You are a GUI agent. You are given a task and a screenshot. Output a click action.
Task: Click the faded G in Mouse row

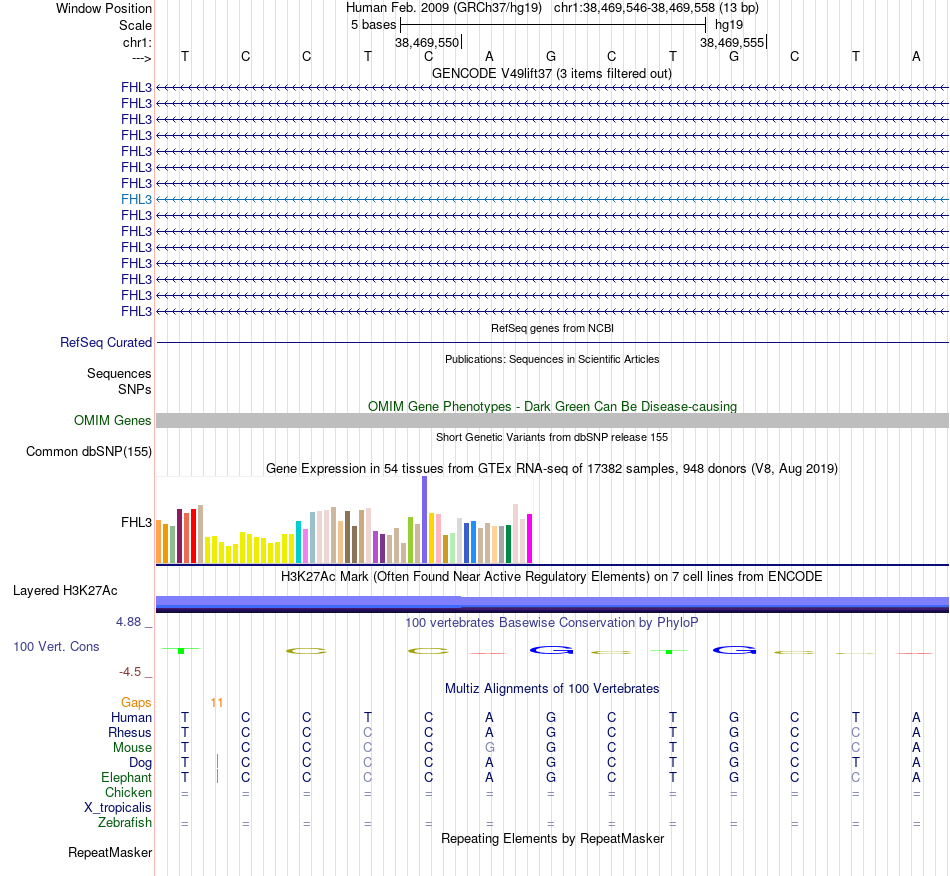click(490, 748)
